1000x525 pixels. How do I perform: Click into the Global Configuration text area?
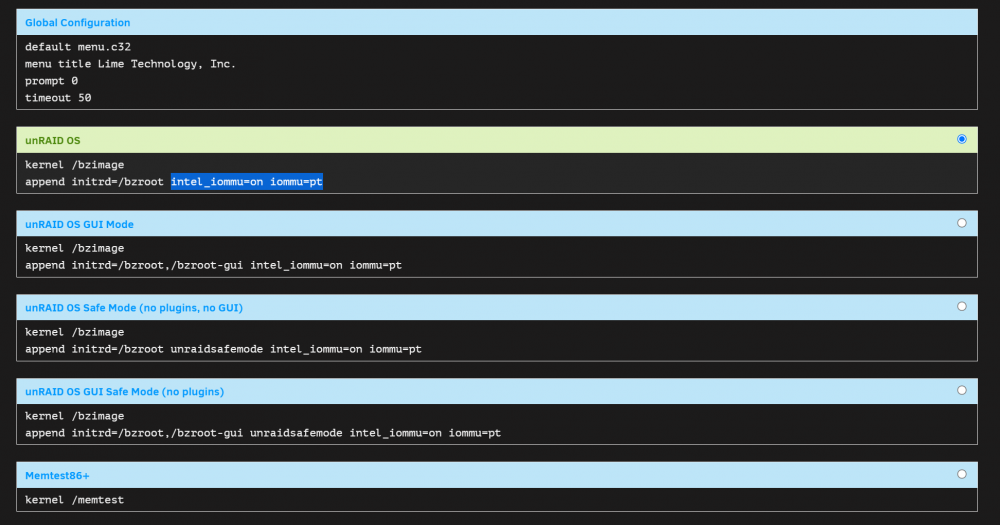[x=497, y=72]
